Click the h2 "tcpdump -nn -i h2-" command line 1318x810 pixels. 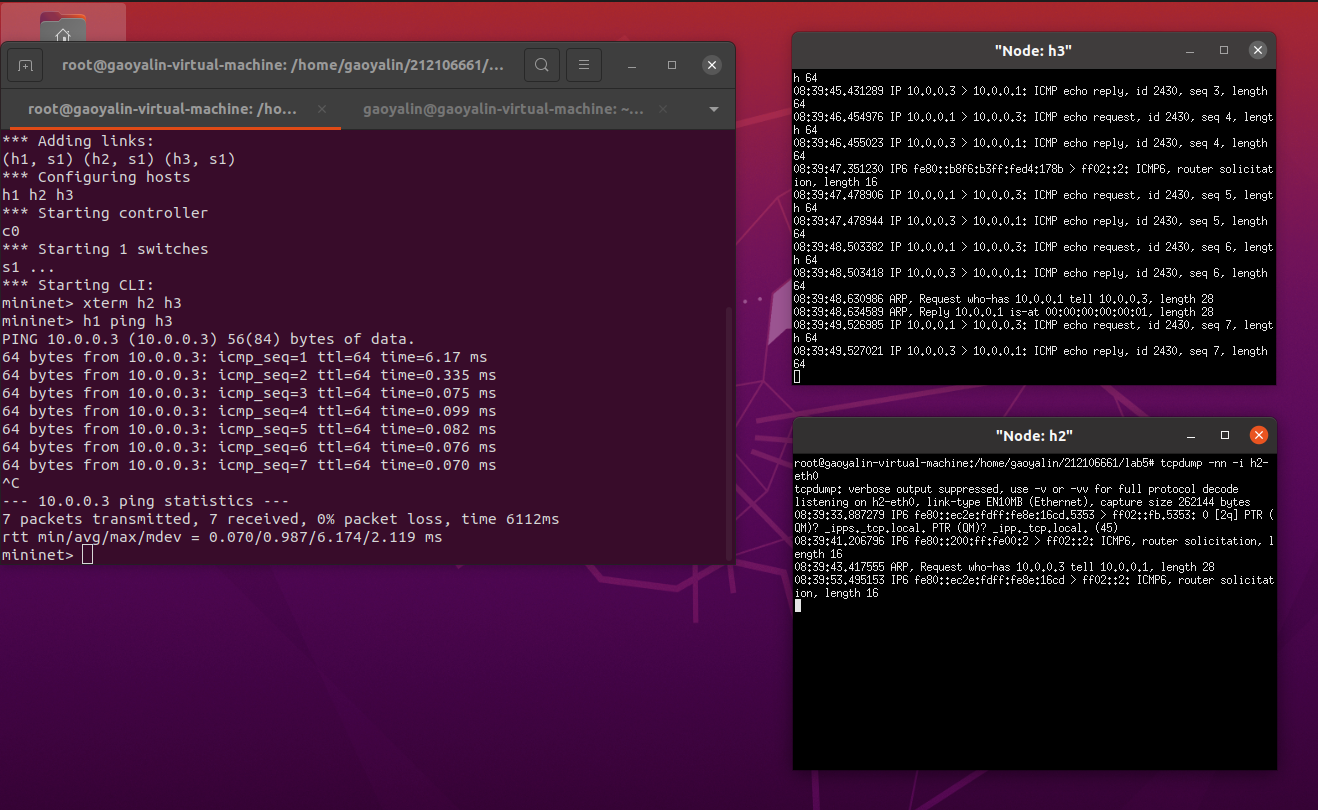tap(1034, 470)
